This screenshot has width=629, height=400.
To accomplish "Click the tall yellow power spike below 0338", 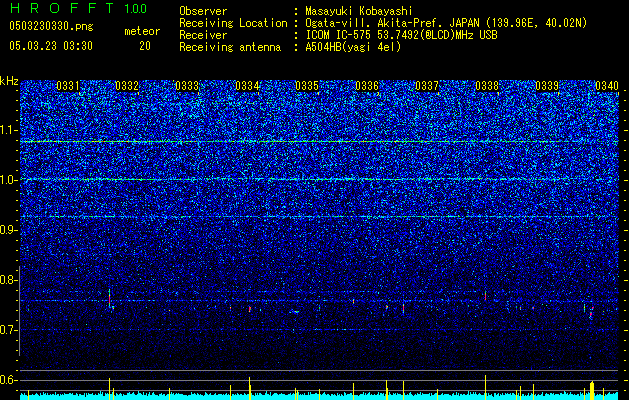I will 485,387.
